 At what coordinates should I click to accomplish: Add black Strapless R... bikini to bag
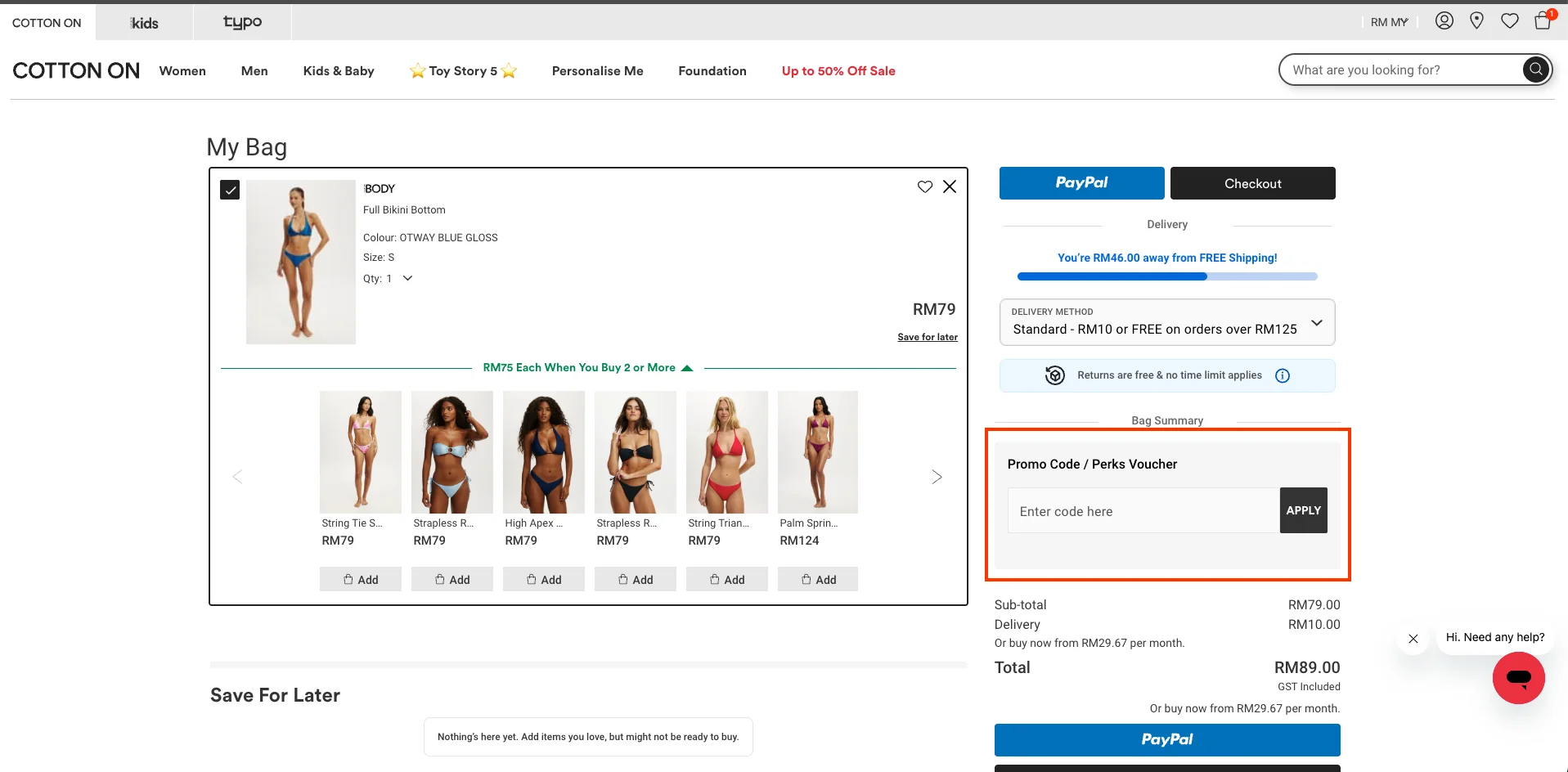coord(636,579)
